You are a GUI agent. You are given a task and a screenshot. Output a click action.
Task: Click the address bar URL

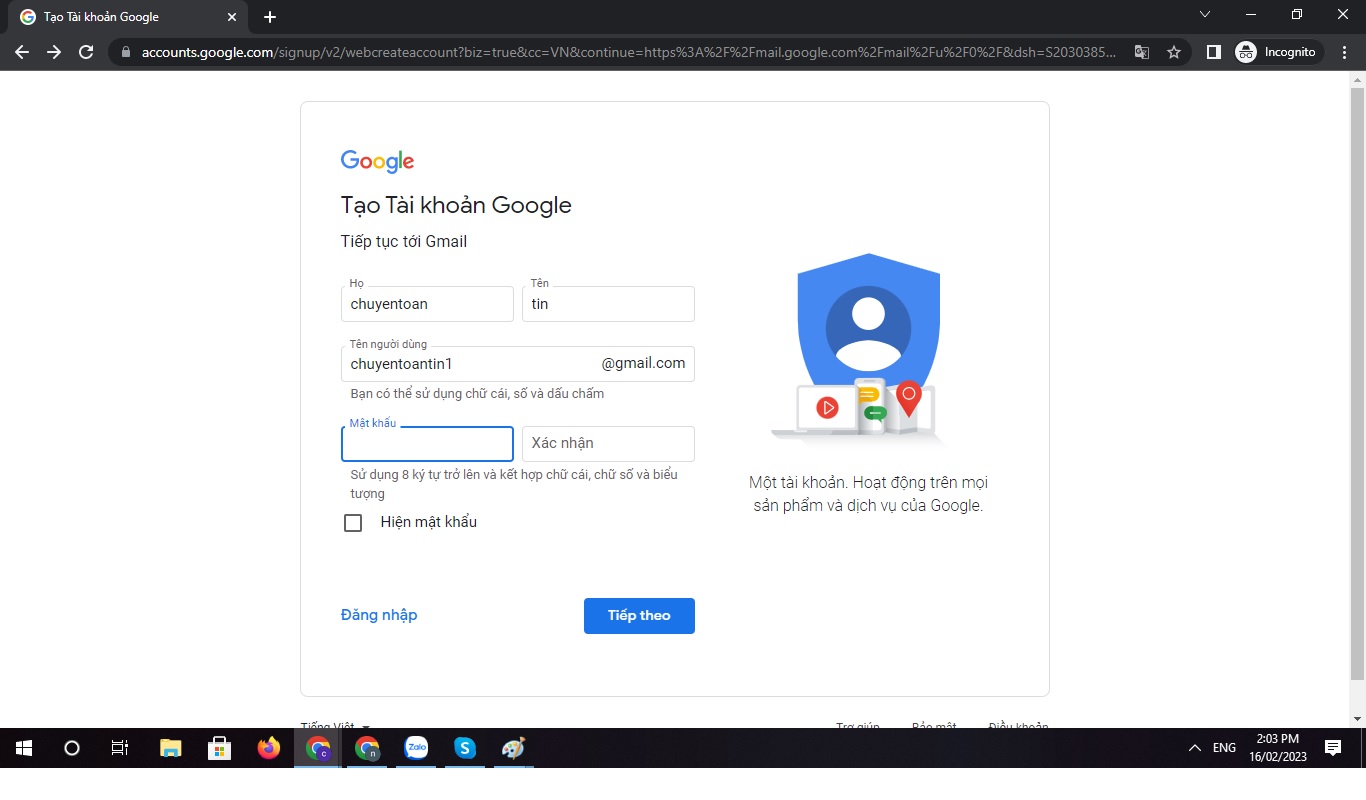coord(629,52)
